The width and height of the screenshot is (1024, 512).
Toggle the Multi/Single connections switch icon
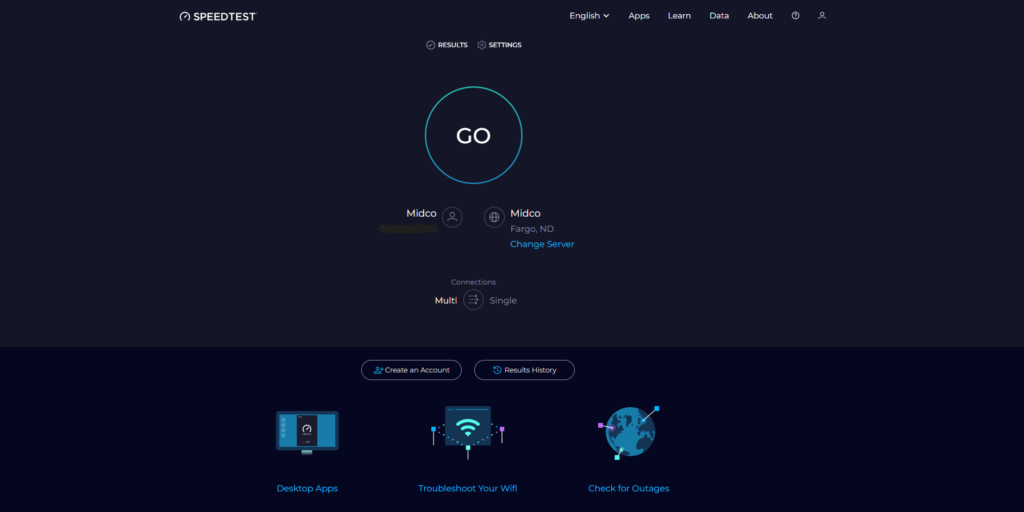(473, 300)
